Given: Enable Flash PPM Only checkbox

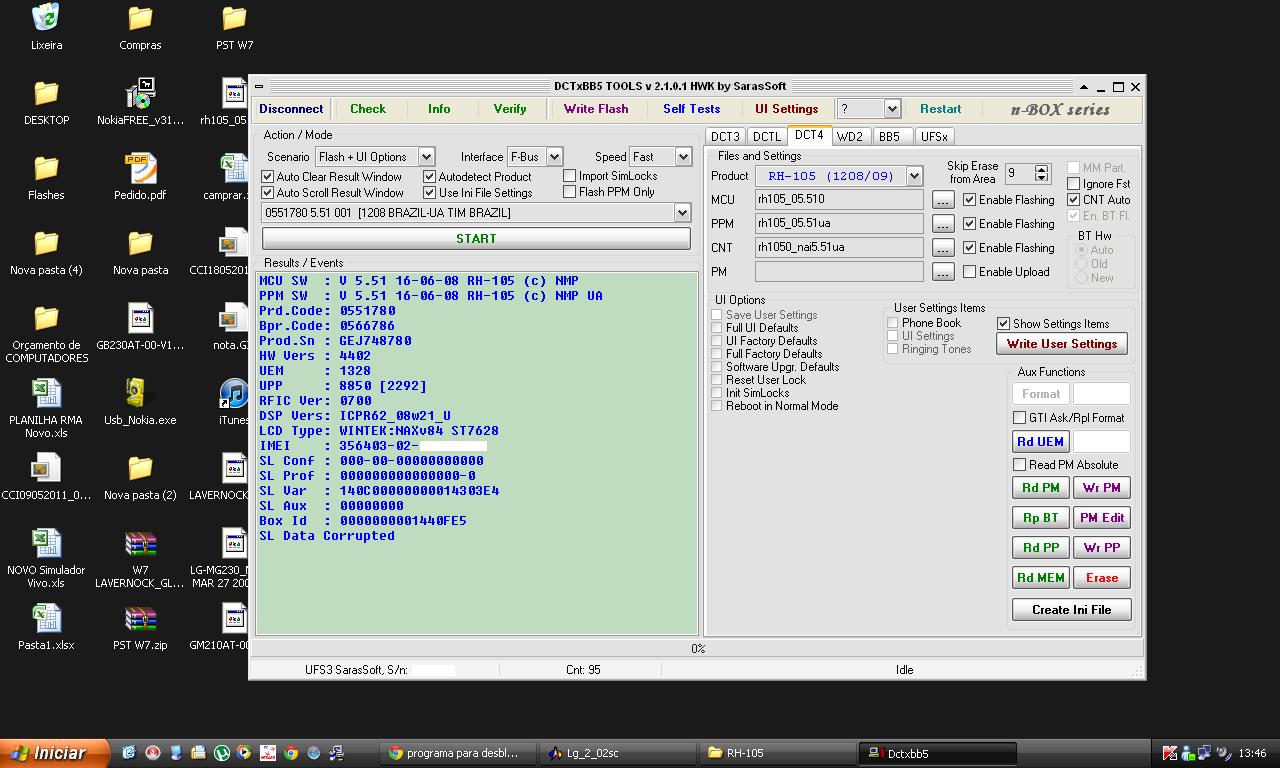Looking at the screenshot, I should [x=570, y=192].
